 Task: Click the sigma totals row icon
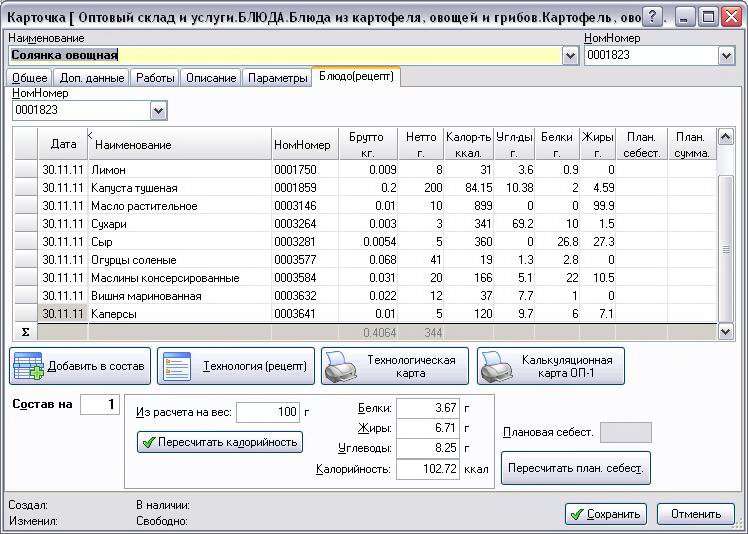[25, 332]
